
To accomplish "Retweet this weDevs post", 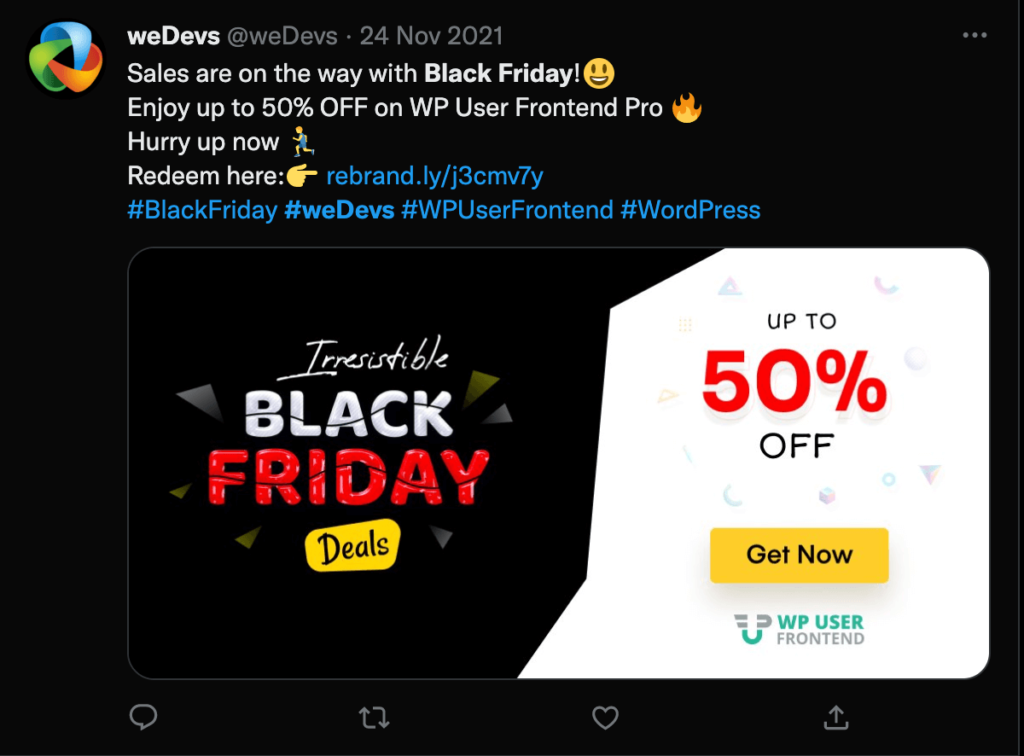I will tap(374, 716).
